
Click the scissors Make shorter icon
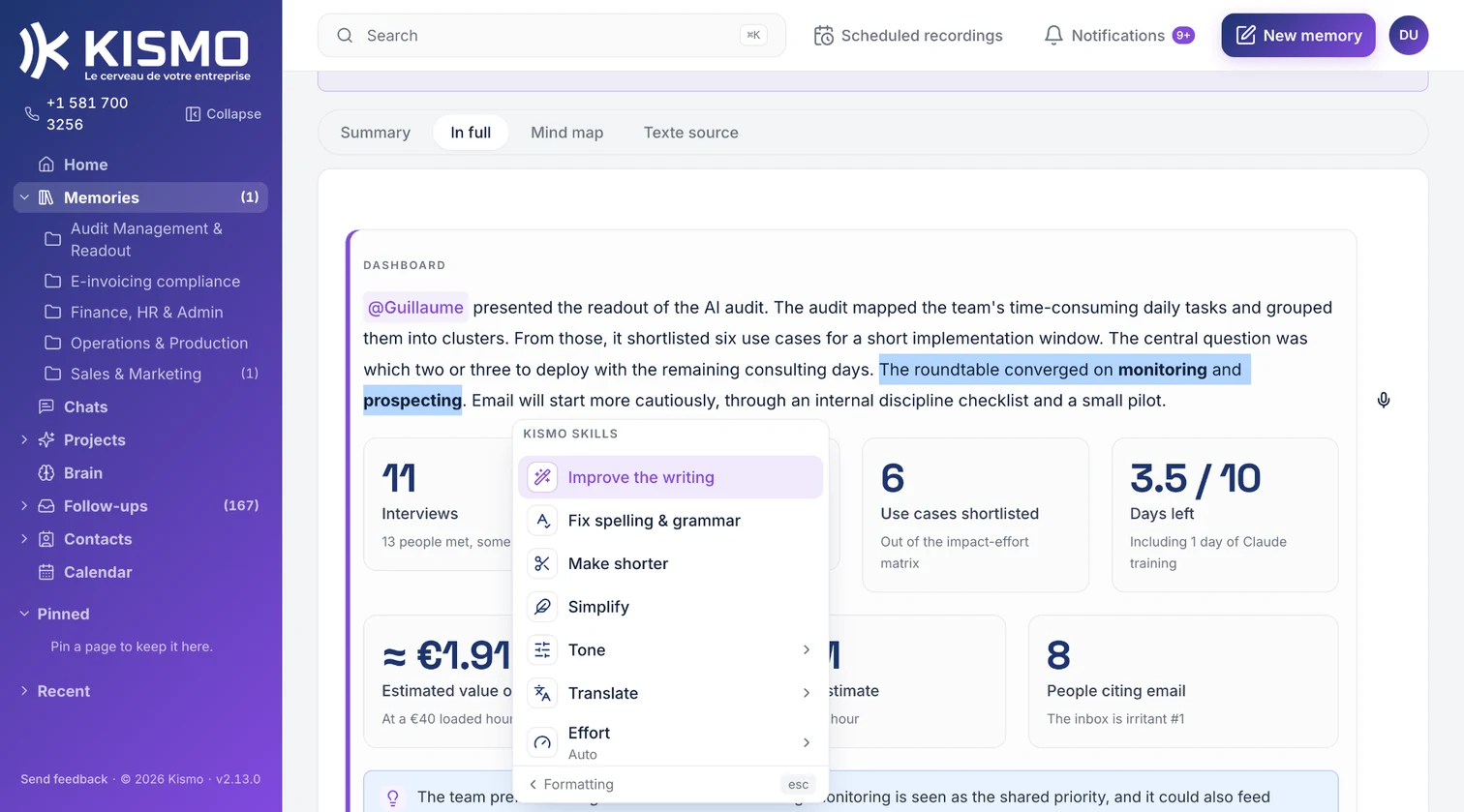click(542, 563)
